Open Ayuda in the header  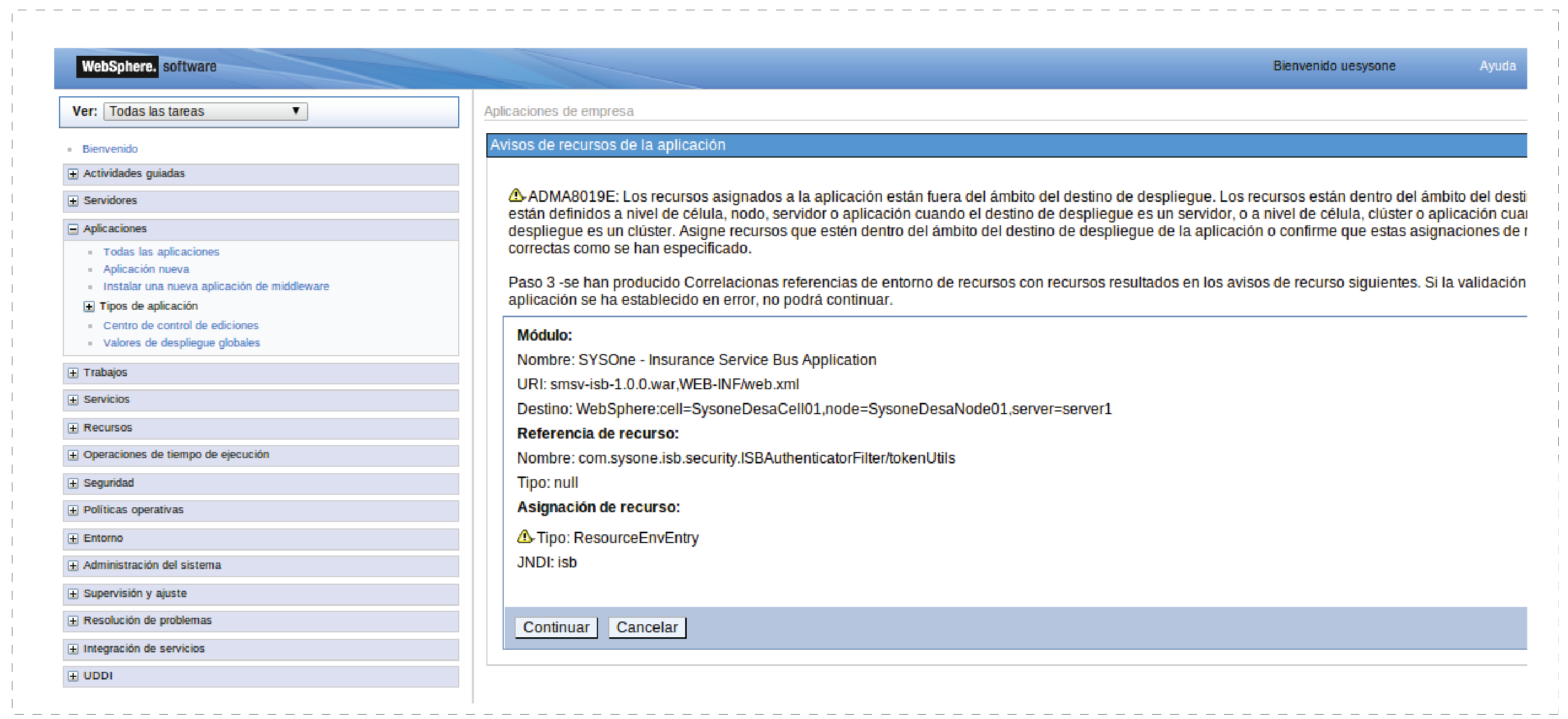point(1497,66)
